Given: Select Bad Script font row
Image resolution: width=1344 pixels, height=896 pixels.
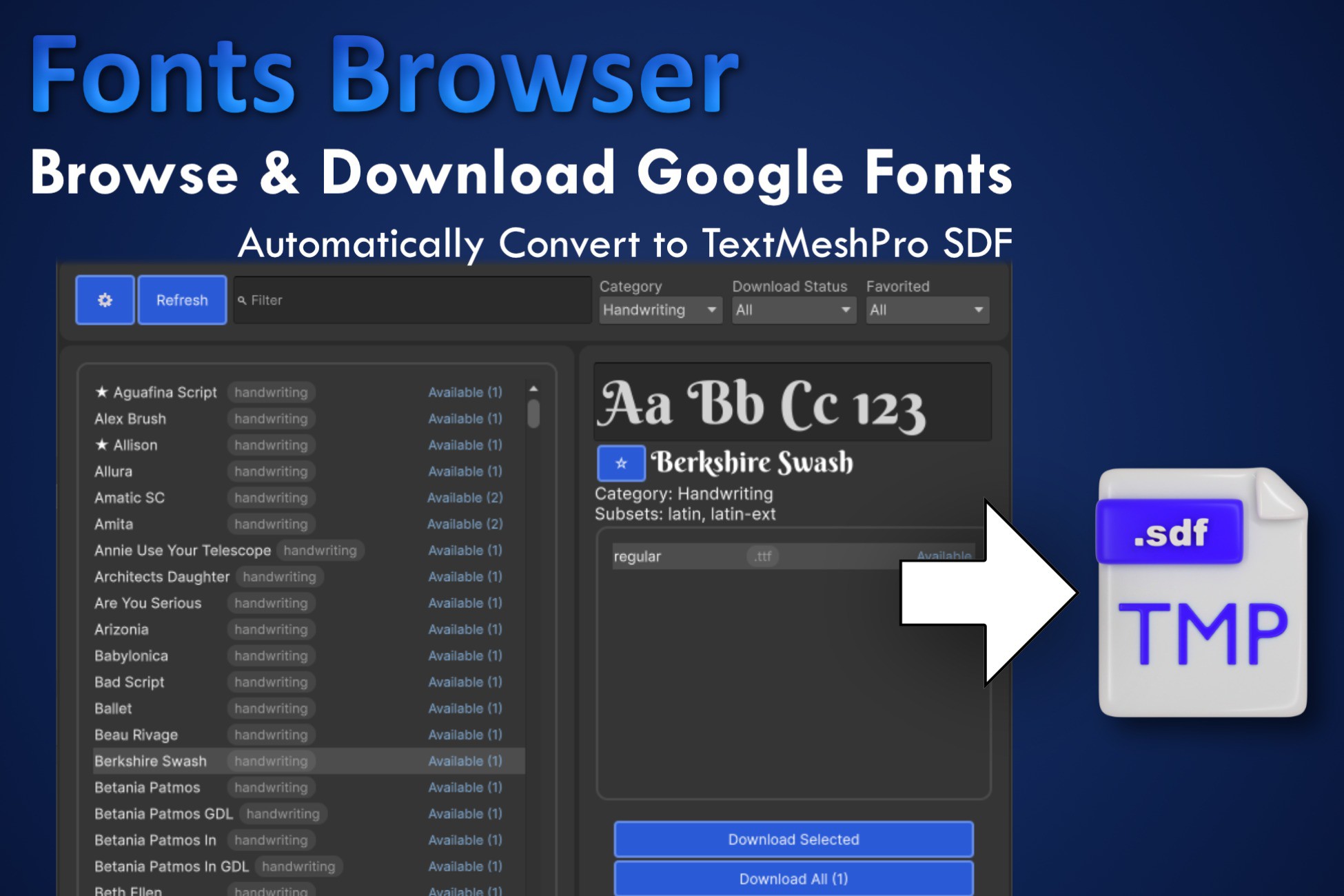Looking at the screenshot, I should pos(309,682).
